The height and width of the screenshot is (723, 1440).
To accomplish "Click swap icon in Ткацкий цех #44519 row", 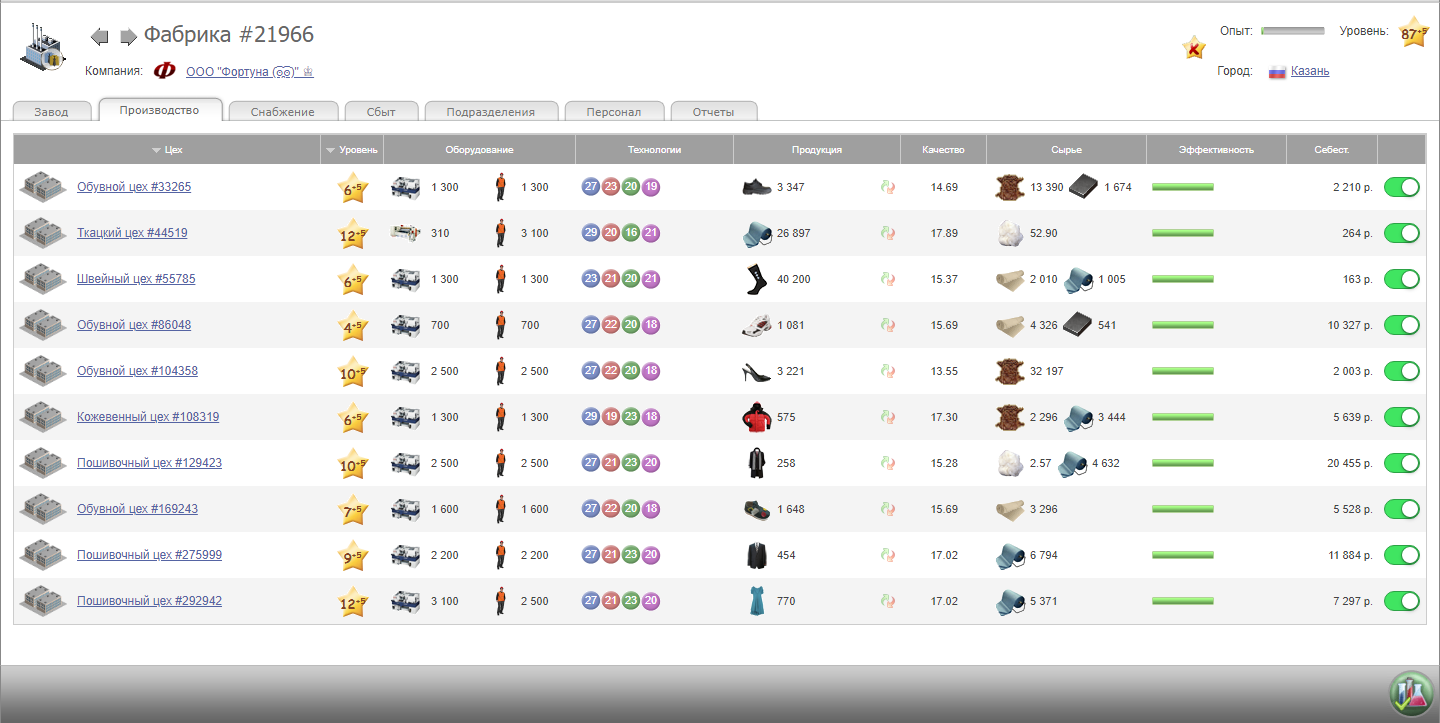I will point(886,233).
